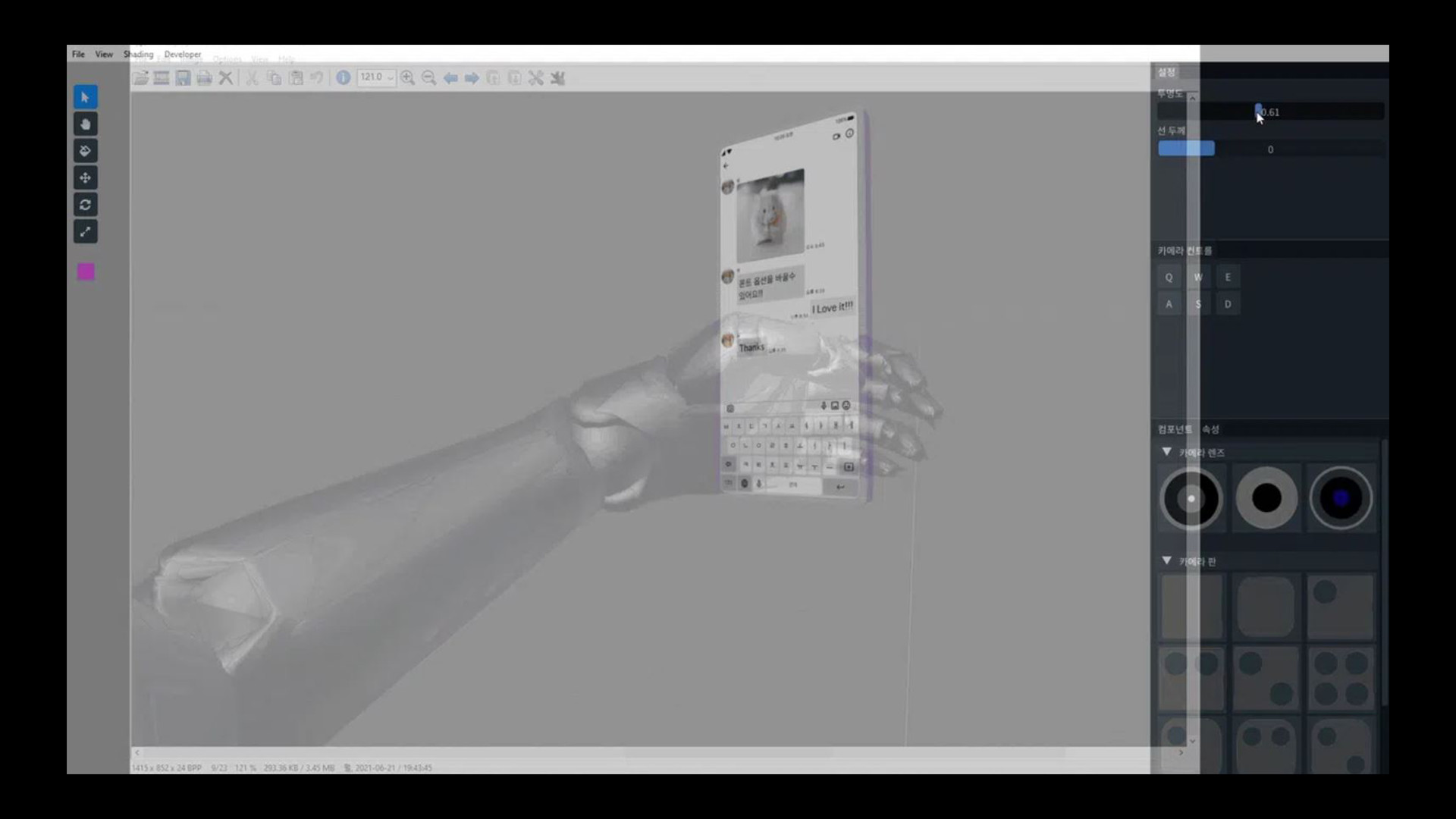Collapse the 카메라 렌즈 section triangle

coord(1168,452)
